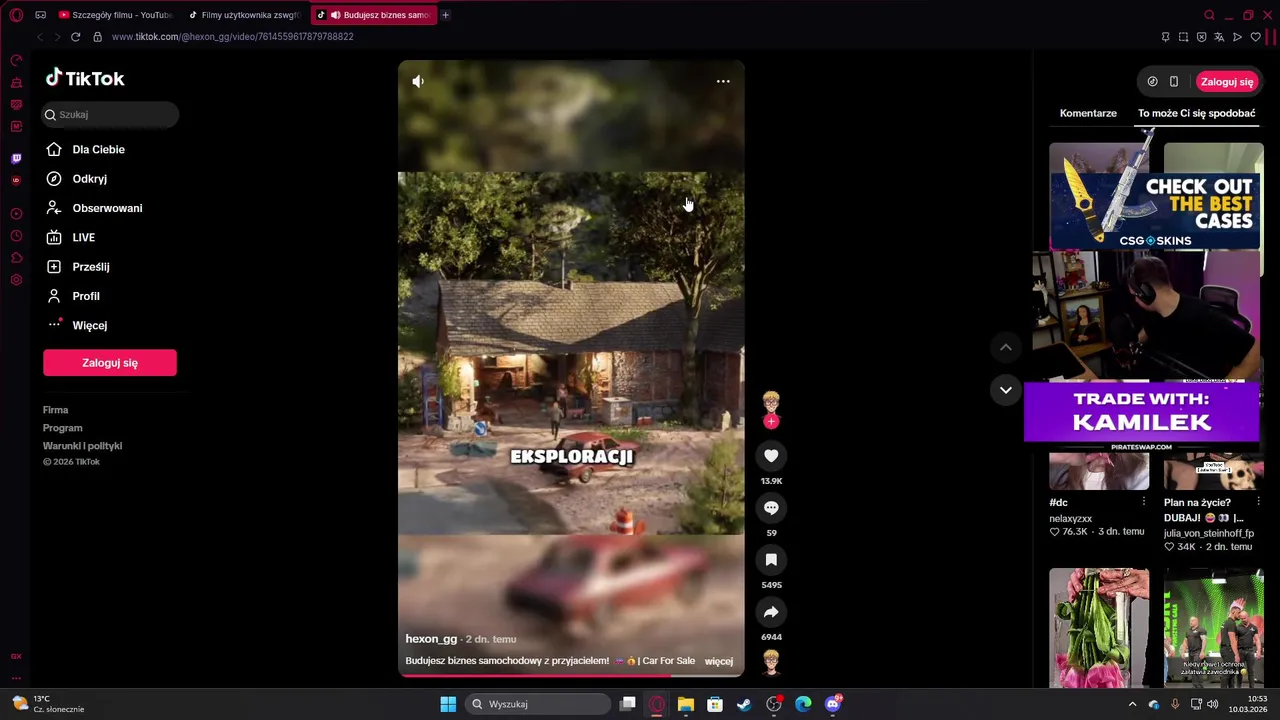The image size is (1280, 720).
Task: Open the #dc recommended video thumbnail
Action: pyautogui.click(x=1099, y=470)
